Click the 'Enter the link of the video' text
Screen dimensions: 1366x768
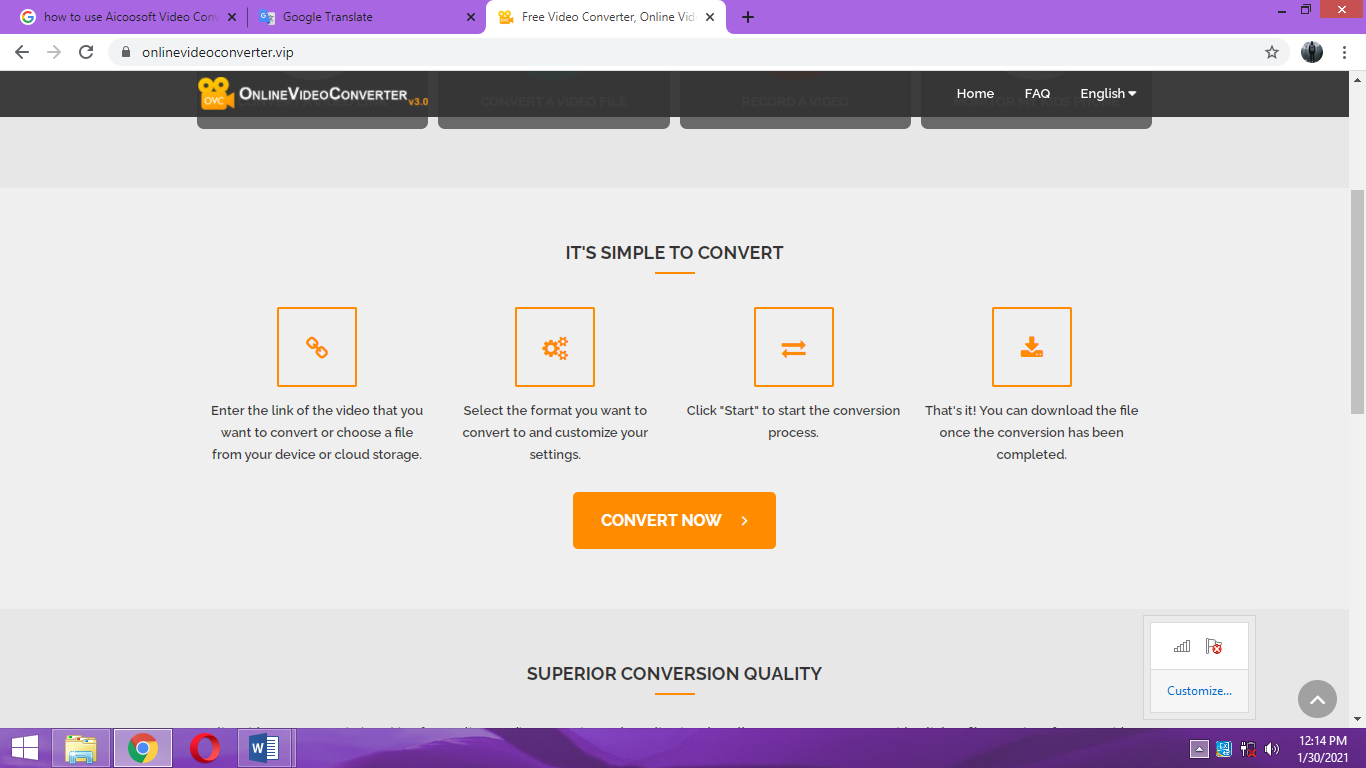pyautogui.click(x=317, y=432)
